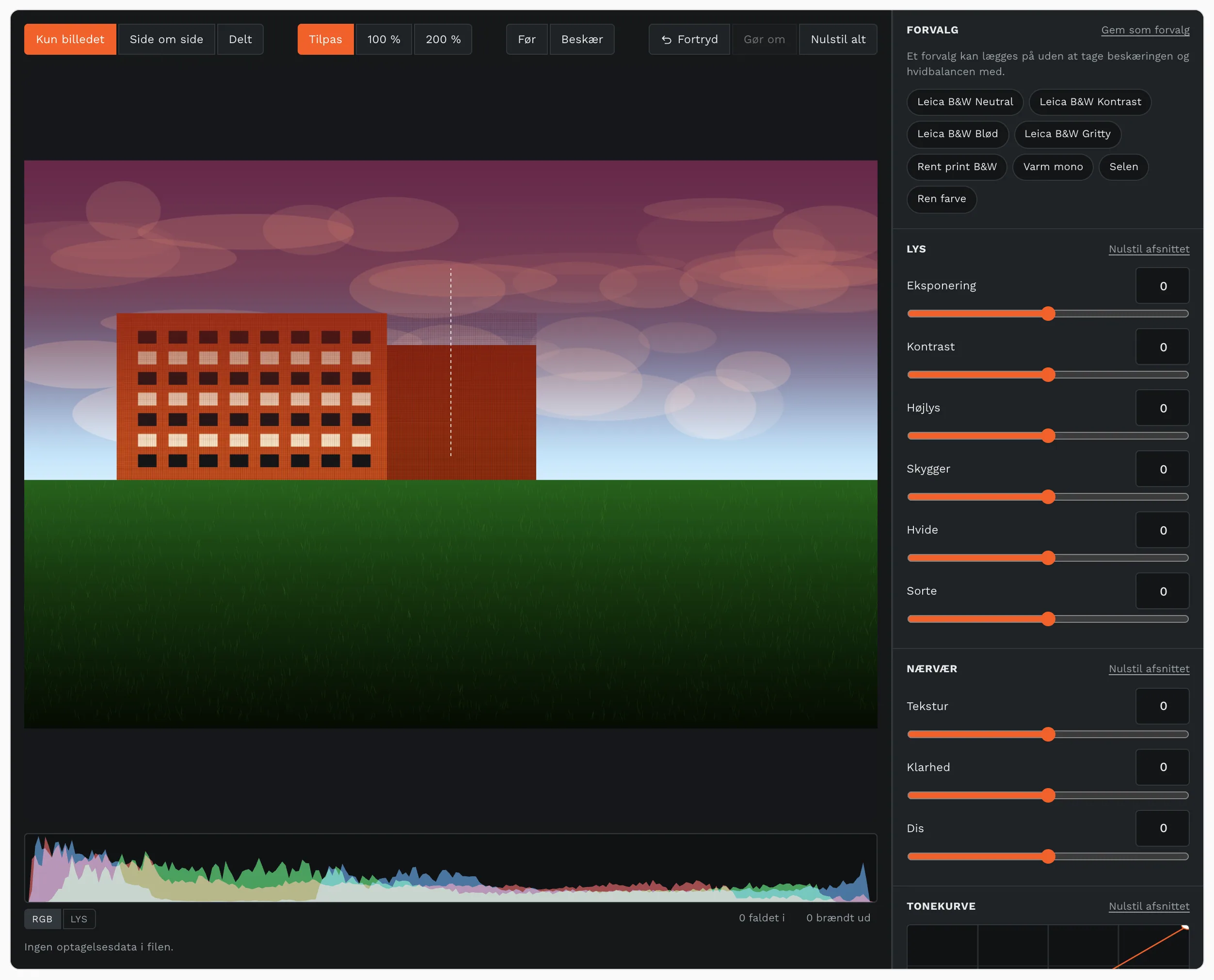Set zoom to 200 %
The image size is (1214, 980).
point(443,39)
